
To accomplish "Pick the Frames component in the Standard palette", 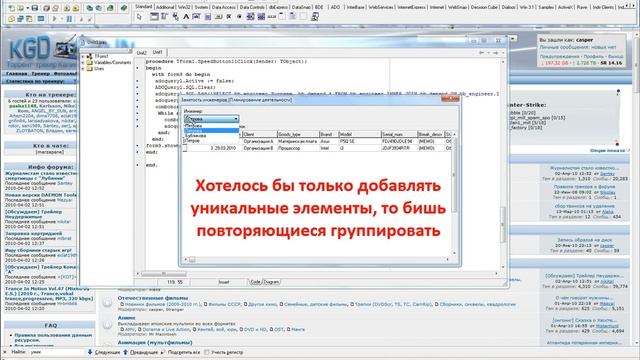I will coord(154,17).
